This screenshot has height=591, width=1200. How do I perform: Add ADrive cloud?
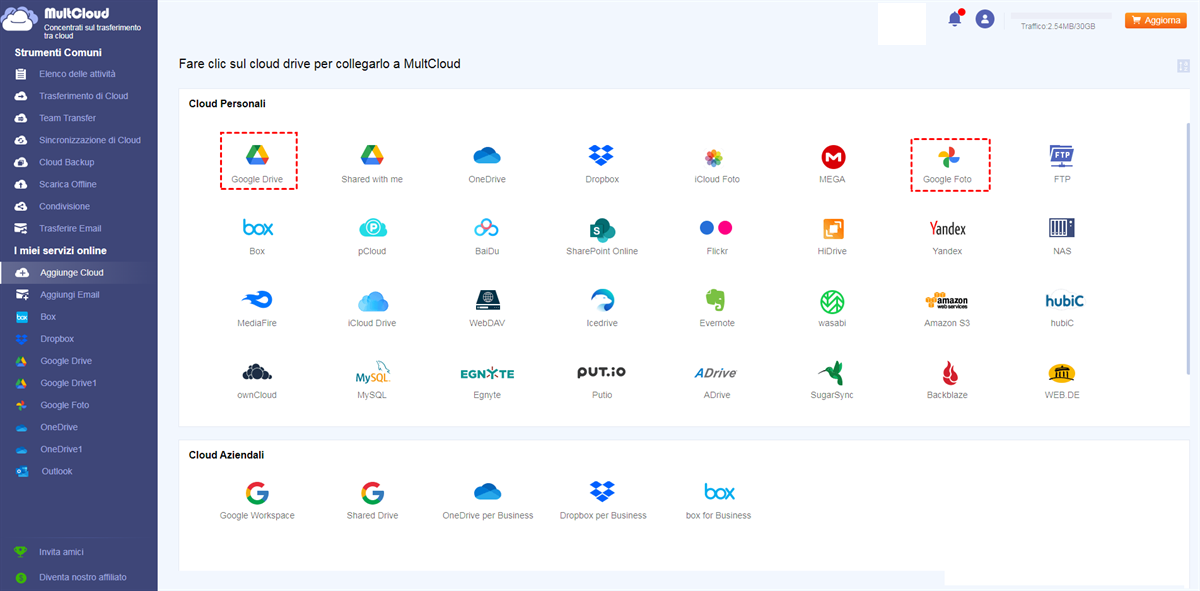tap(715, 373)
